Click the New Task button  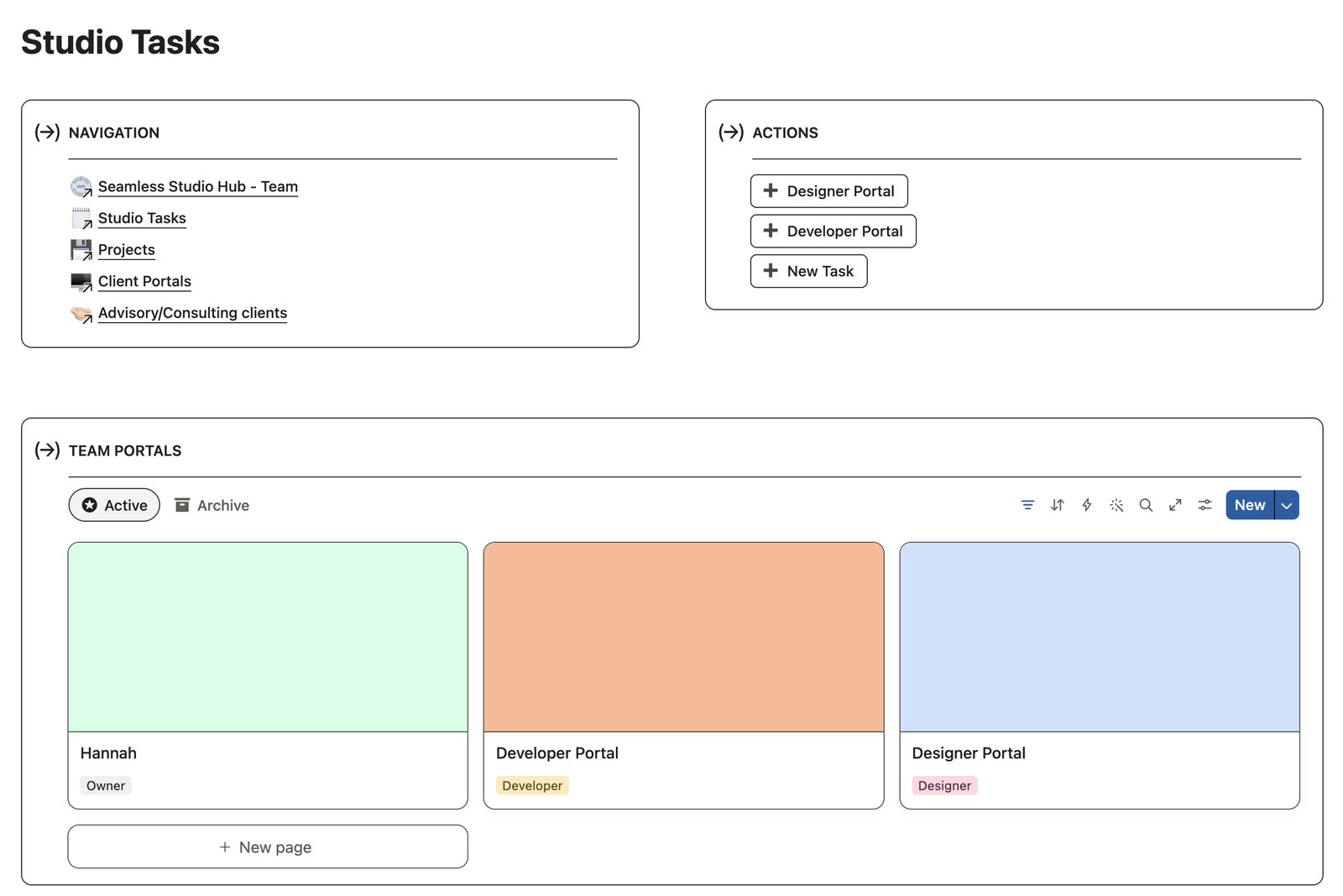click(808, 272)
